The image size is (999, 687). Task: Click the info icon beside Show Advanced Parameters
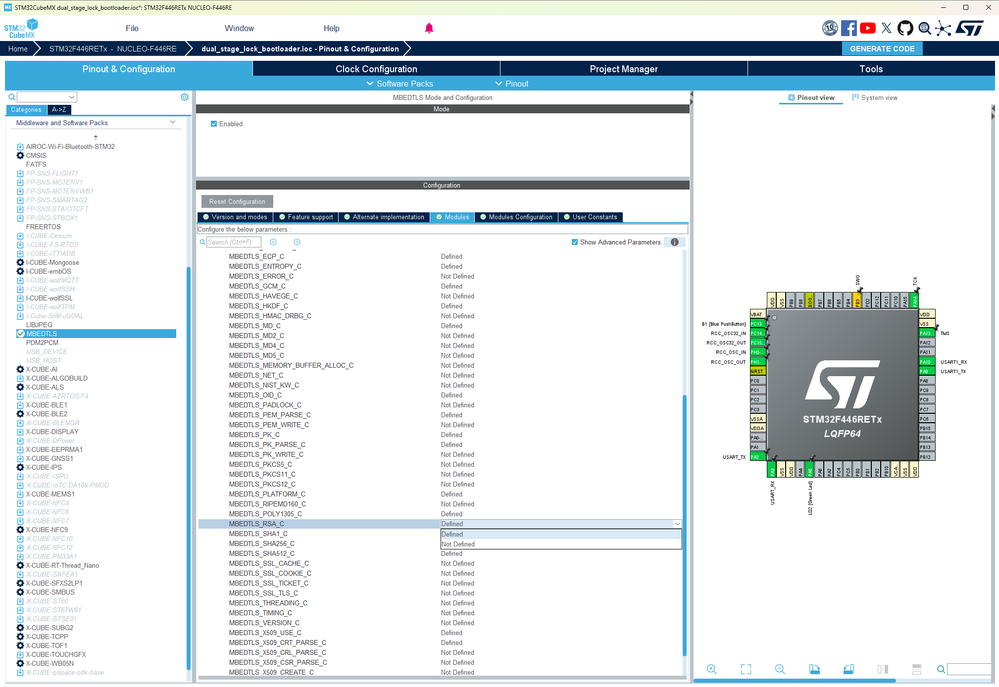(x=675, y=242)
